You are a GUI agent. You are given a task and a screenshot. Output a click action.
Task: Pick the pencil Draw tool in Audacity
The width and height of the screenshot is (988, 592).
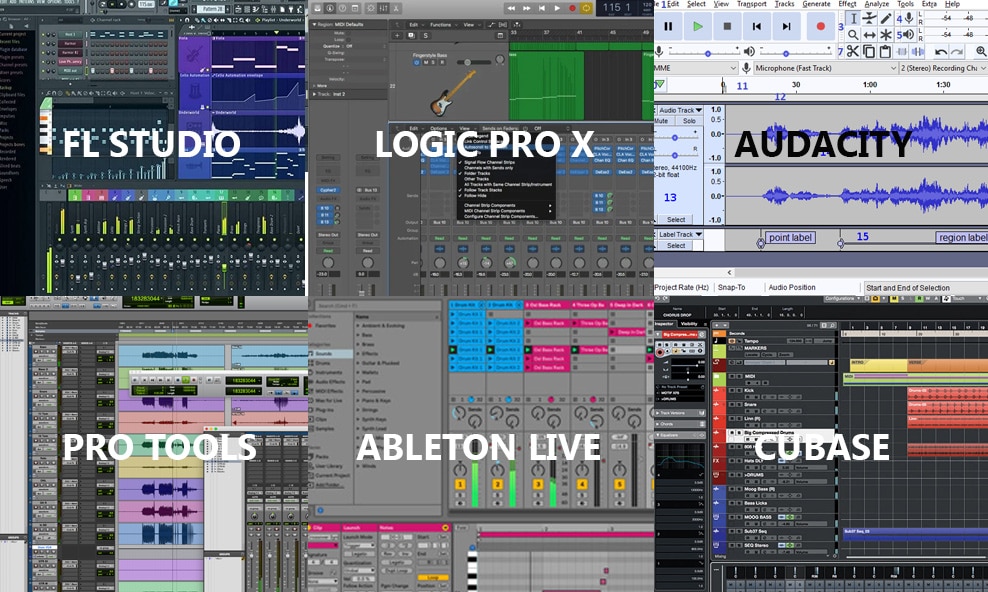pyautogui.click(x=886, y=18)
